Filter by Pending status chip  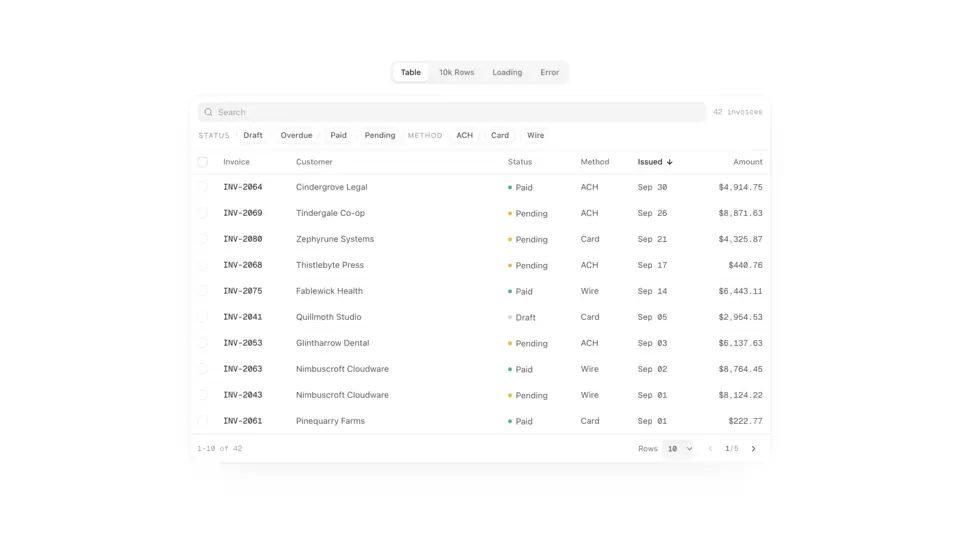(x=380, y=135)
